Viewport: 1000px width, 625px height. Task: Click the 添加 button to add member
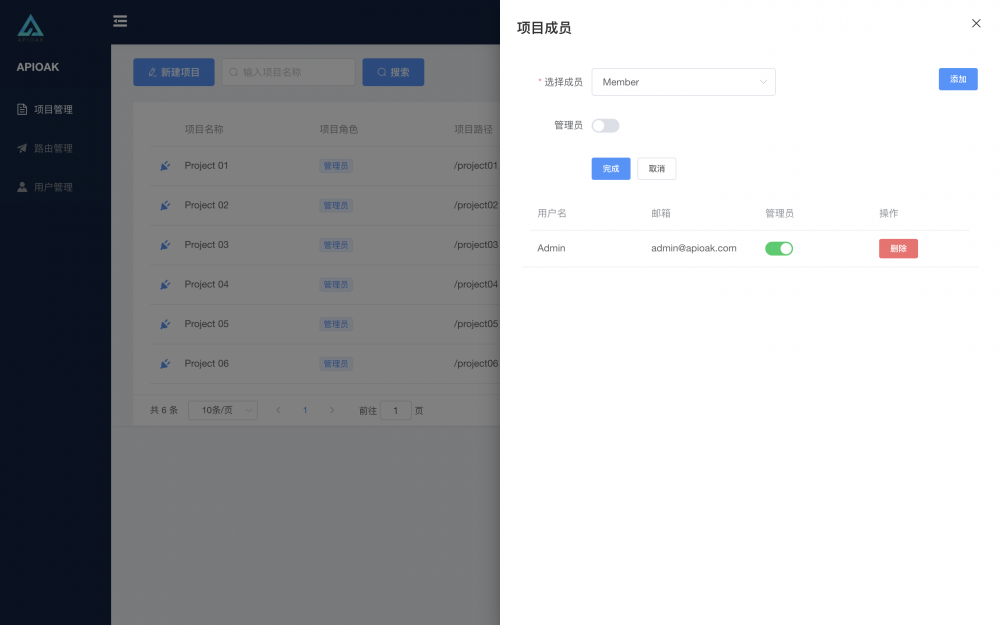click(x=957, y=79)
